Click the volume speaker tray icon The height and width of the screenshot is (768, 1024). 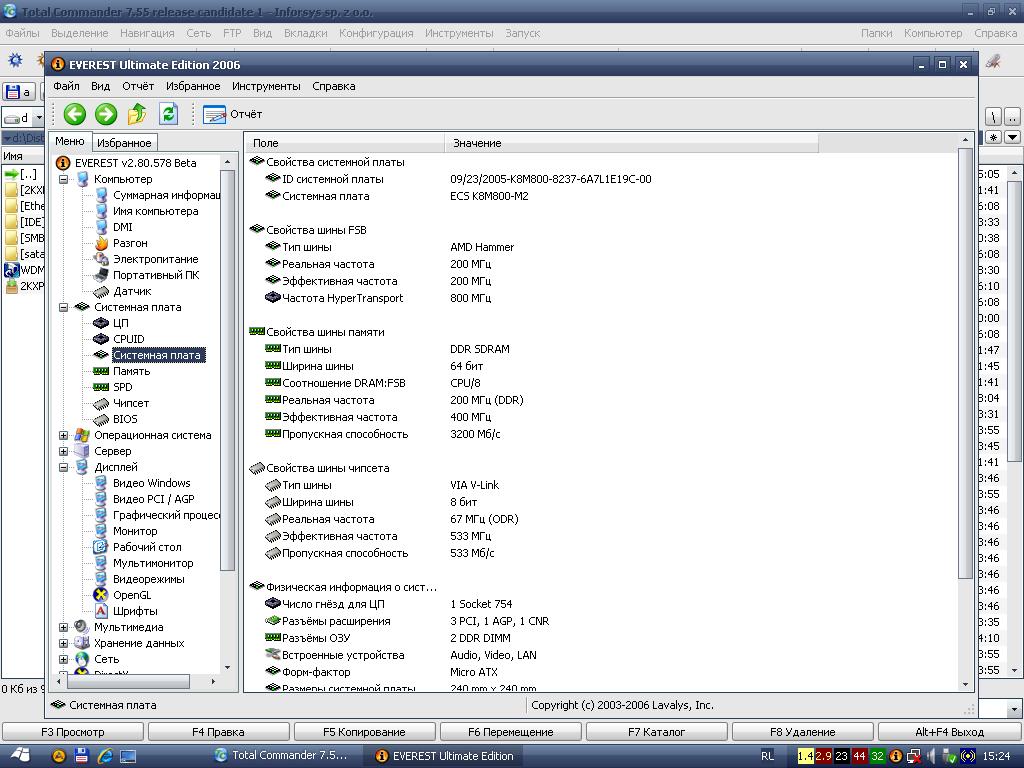(932, 756)
